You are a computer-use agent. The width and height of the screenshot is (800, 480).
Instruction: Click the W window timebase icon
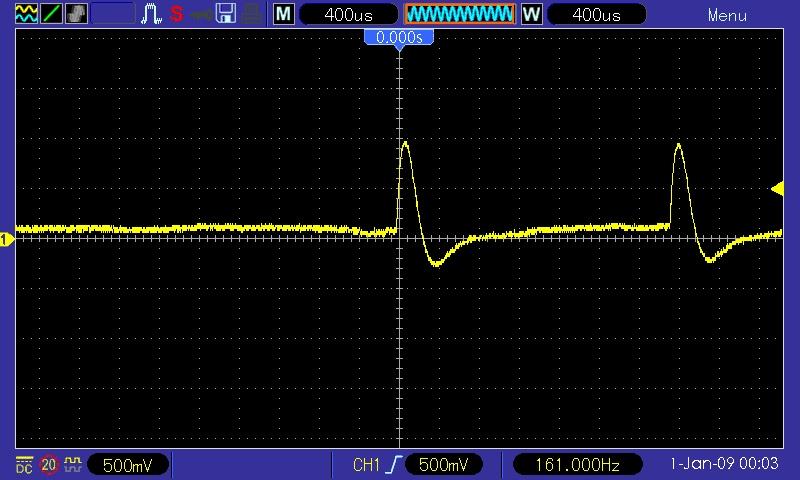coord(532,14)
